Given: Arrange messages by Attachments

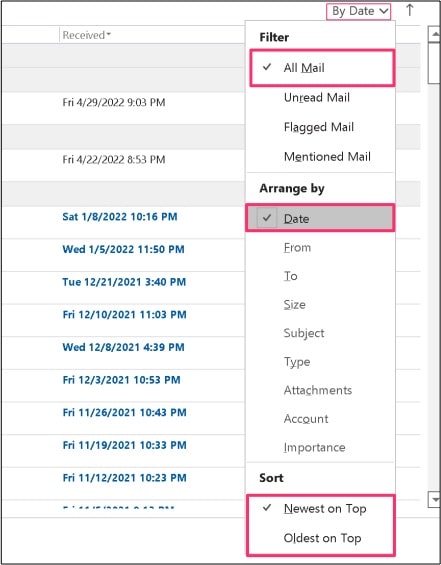Looking at the screenshot, I should click(x=320, y=390).
